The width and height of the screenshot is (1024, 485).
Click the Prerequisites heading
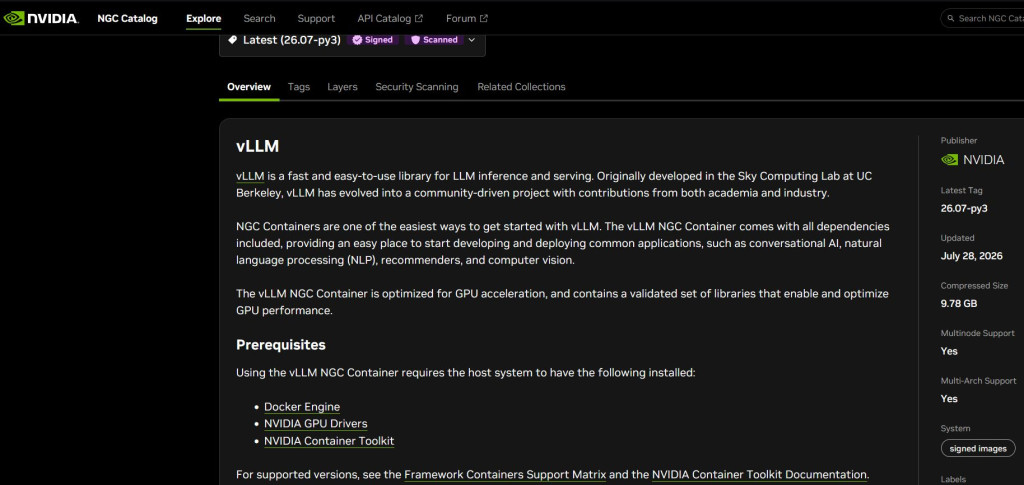281,345
